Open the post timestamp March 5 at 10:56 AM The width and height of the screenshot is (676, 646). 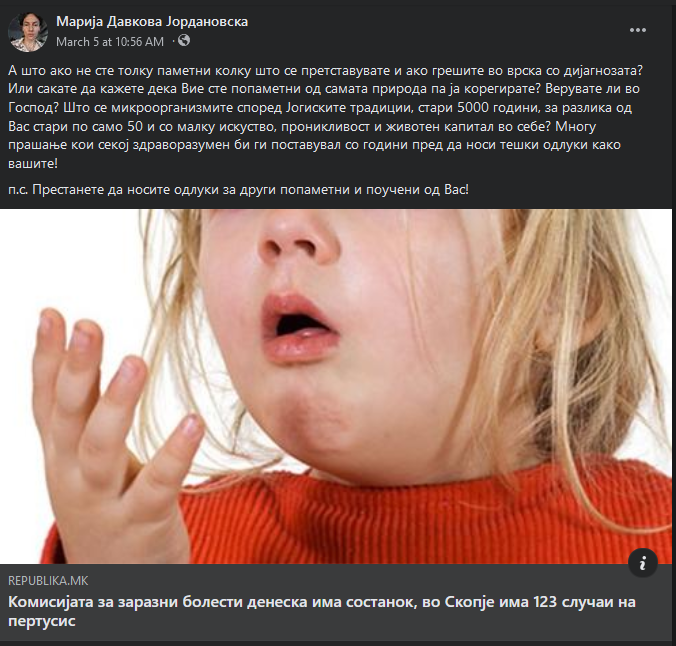pyautogui.click(x=110, y=42)
